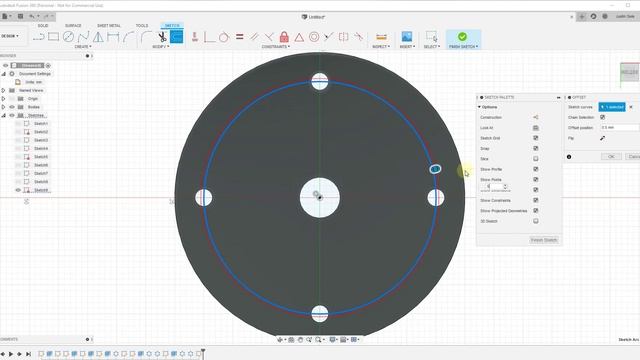
Task: Collapse the Options section in Sketch Palette
Action: 480,107
